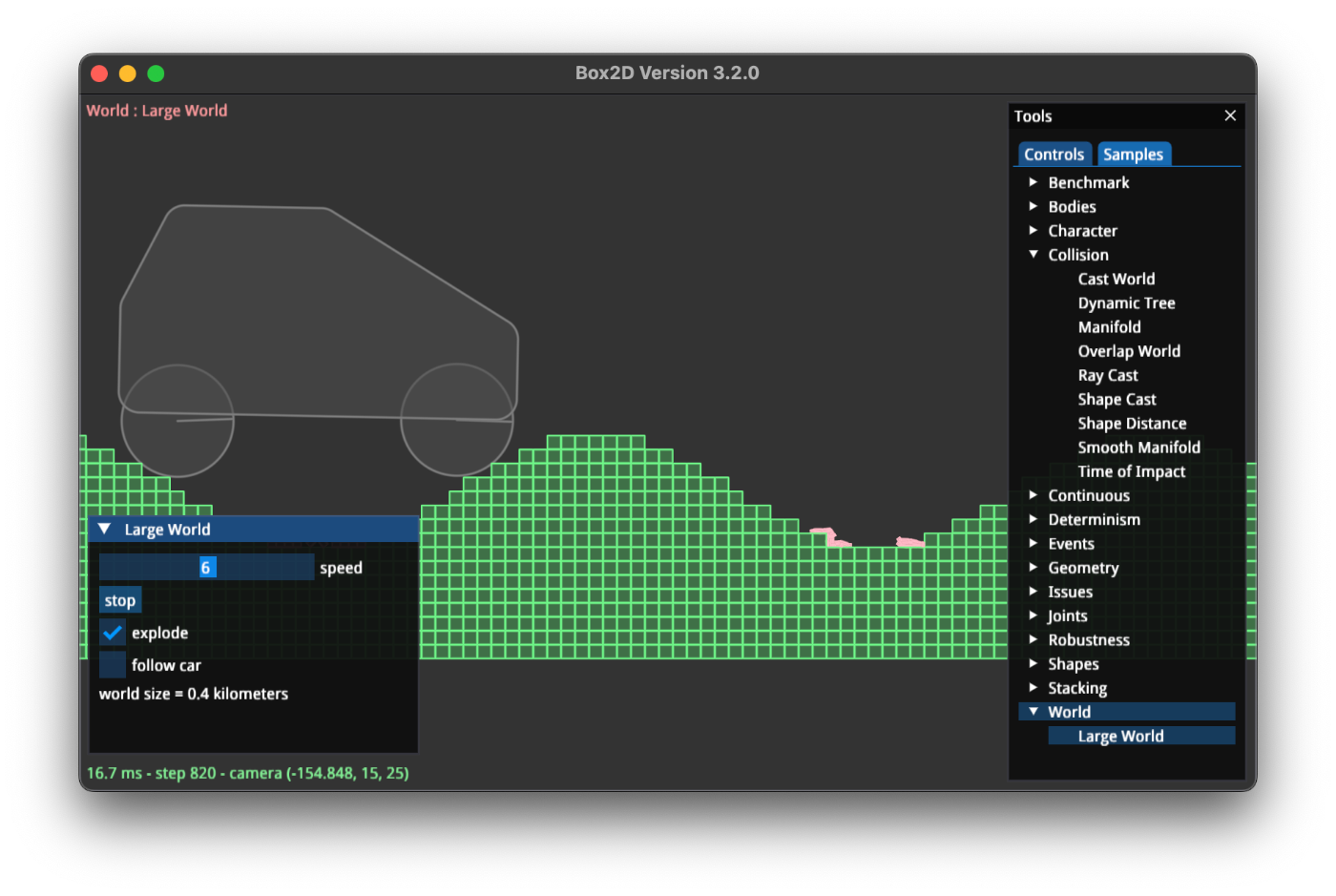The image size is (1336, 896).
Task: Collapse the Large World settings panel
Action: [x=105, y=530]
